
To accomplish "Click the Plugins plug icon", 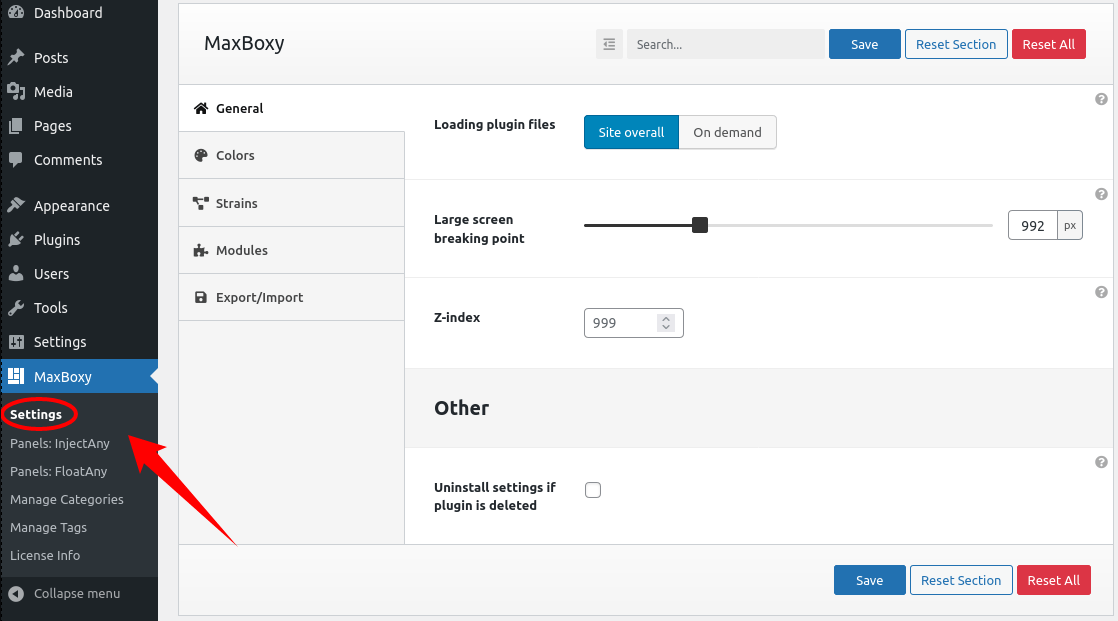I will [x=16, y=240].
